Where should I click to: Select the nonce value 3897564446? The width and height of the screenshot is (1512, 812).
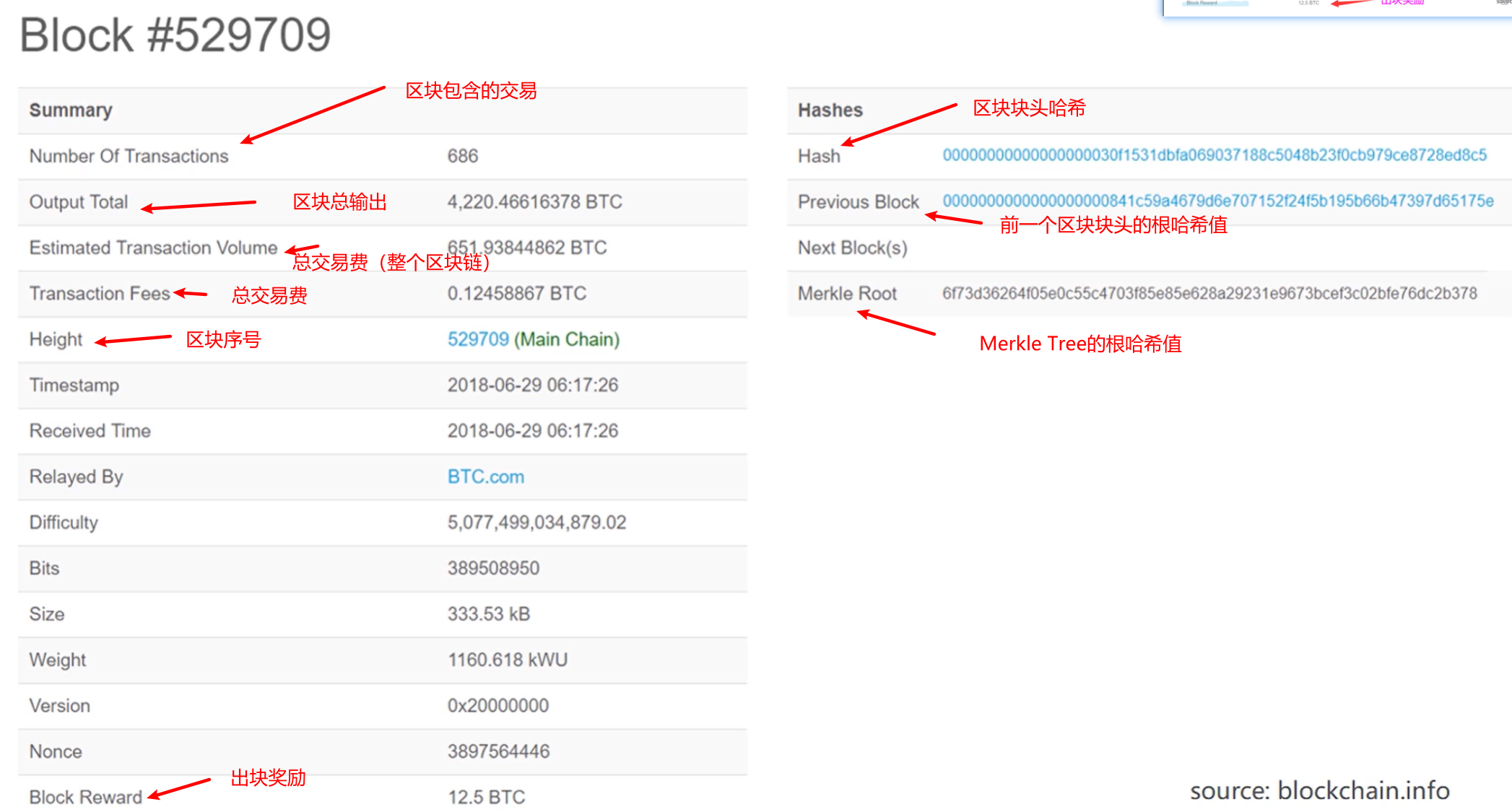click(x=499, y=751)
